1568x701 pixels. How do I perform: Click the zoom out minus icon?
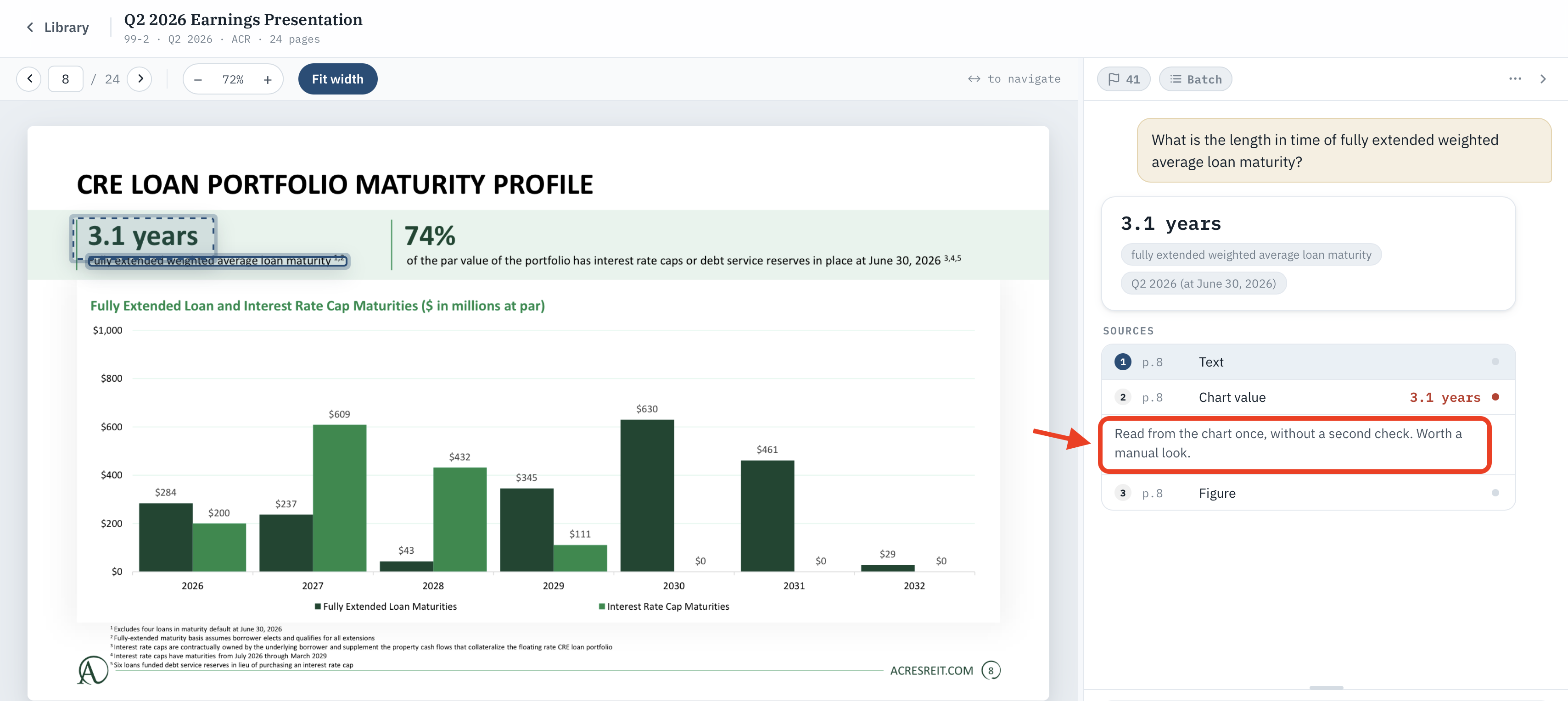(x=198, y=80)
